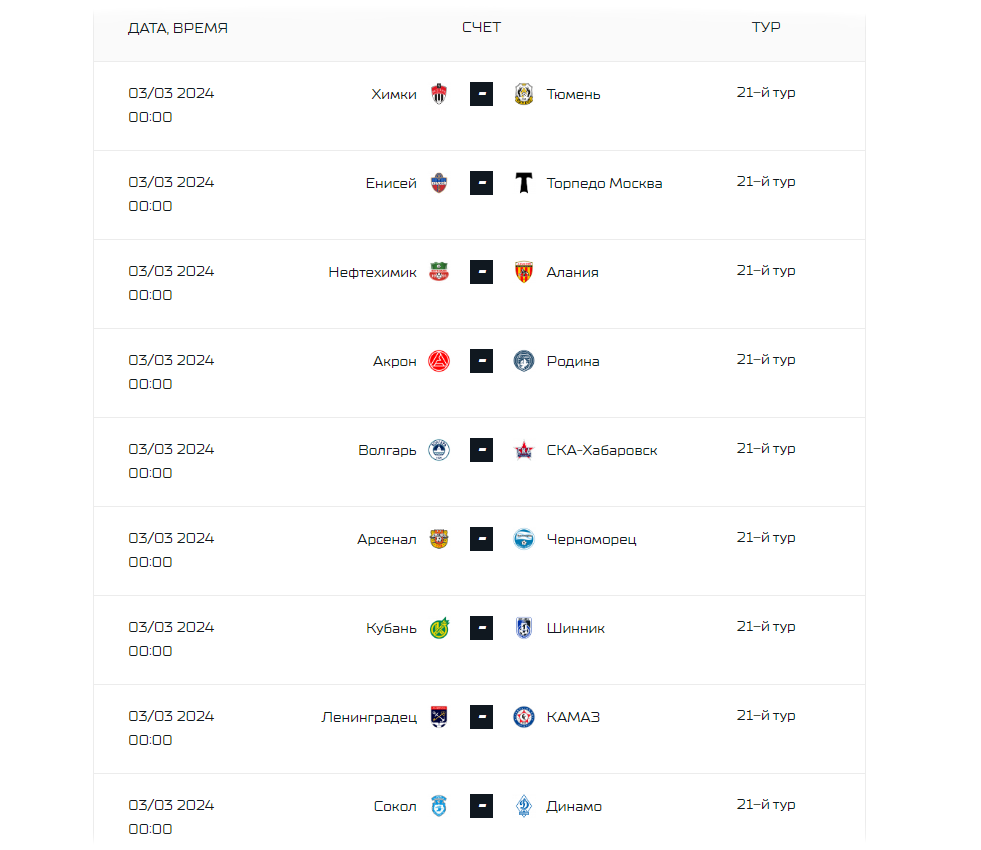Click the СКА-Хабаровск star logo

[524, 450]
